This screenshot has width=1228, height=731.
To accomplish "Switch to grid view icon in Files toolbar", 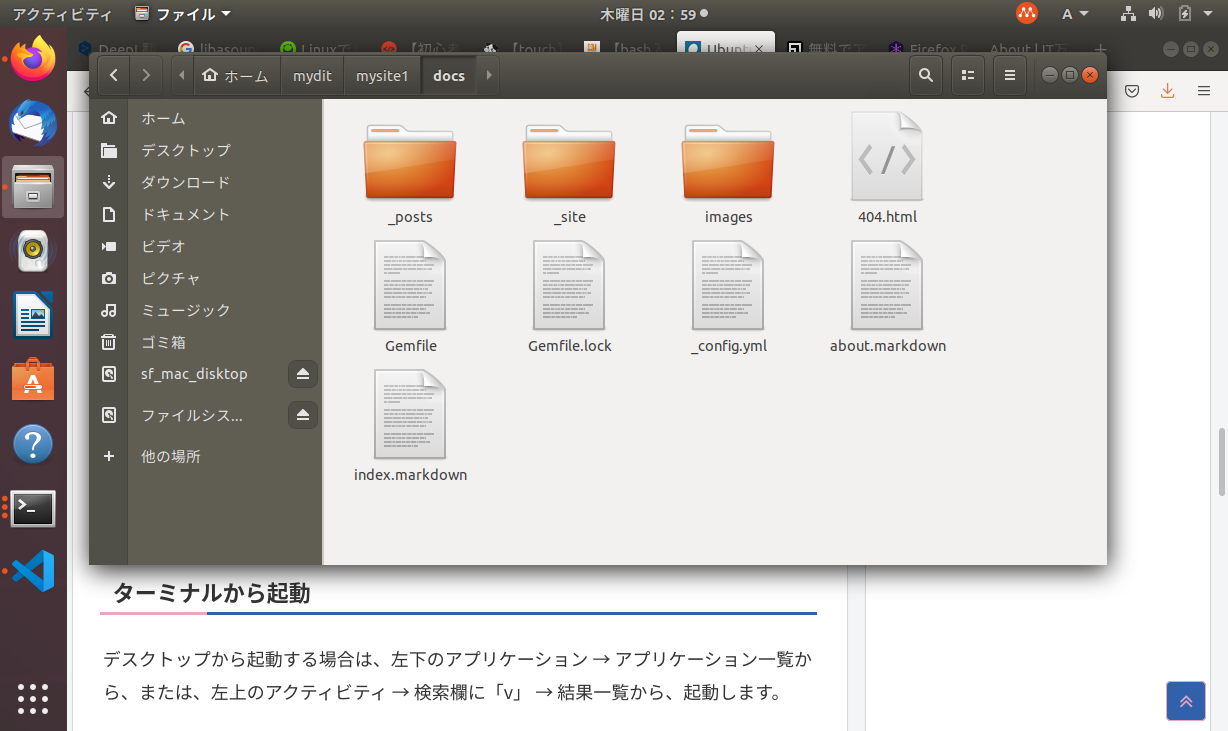I will (967, 74).
